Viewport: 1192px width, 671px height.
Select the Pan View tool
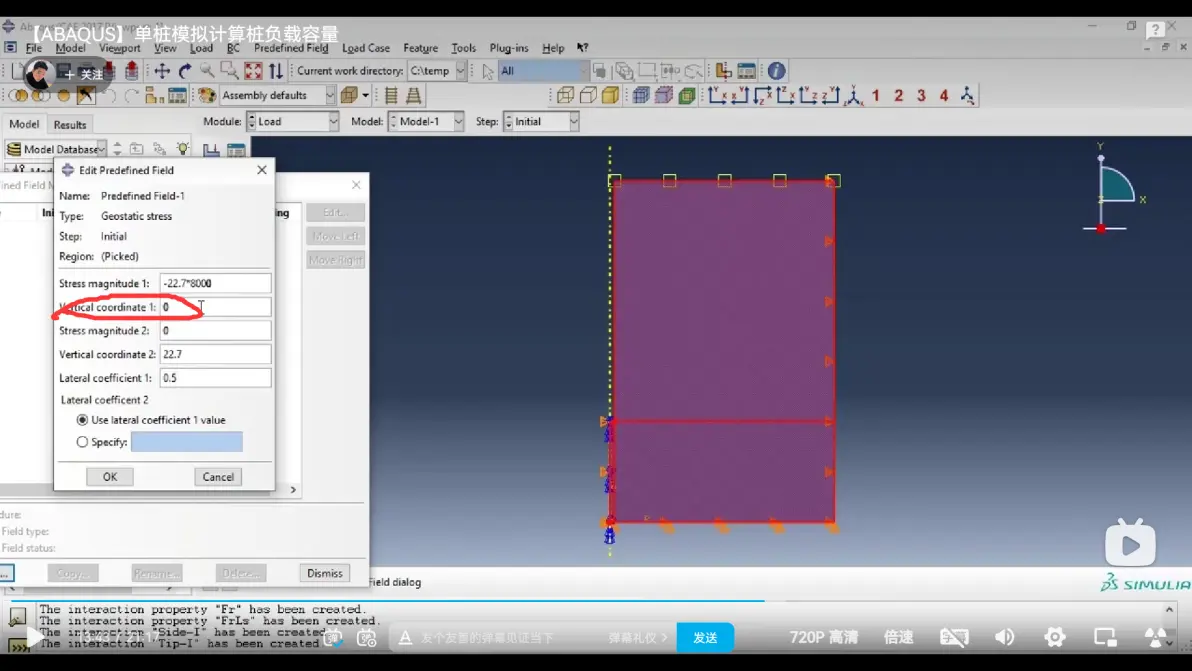pyautogui.click(x=162, y=71)
